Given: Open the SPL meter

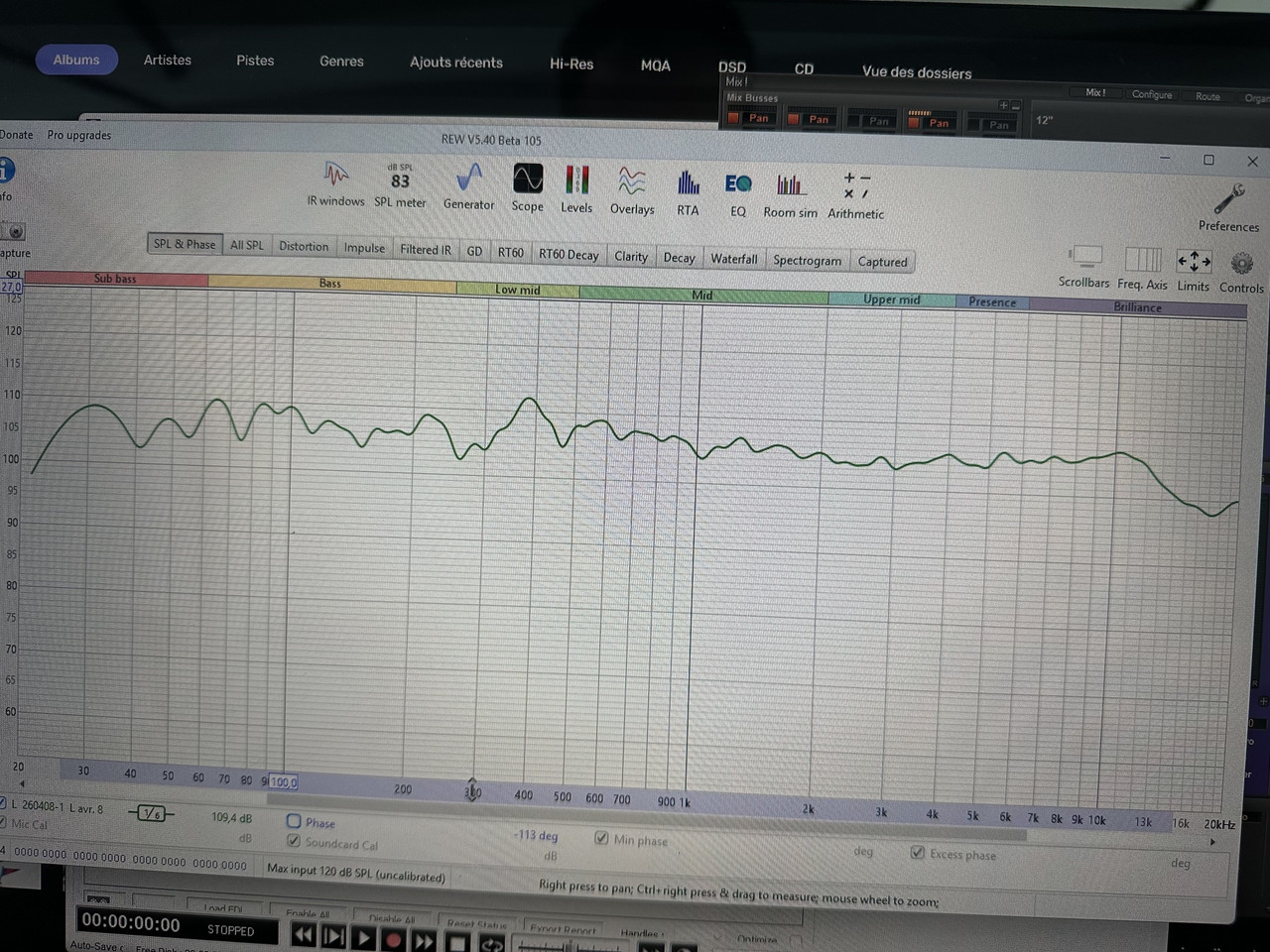Looking at the screenshot, I should pos(400,185).
